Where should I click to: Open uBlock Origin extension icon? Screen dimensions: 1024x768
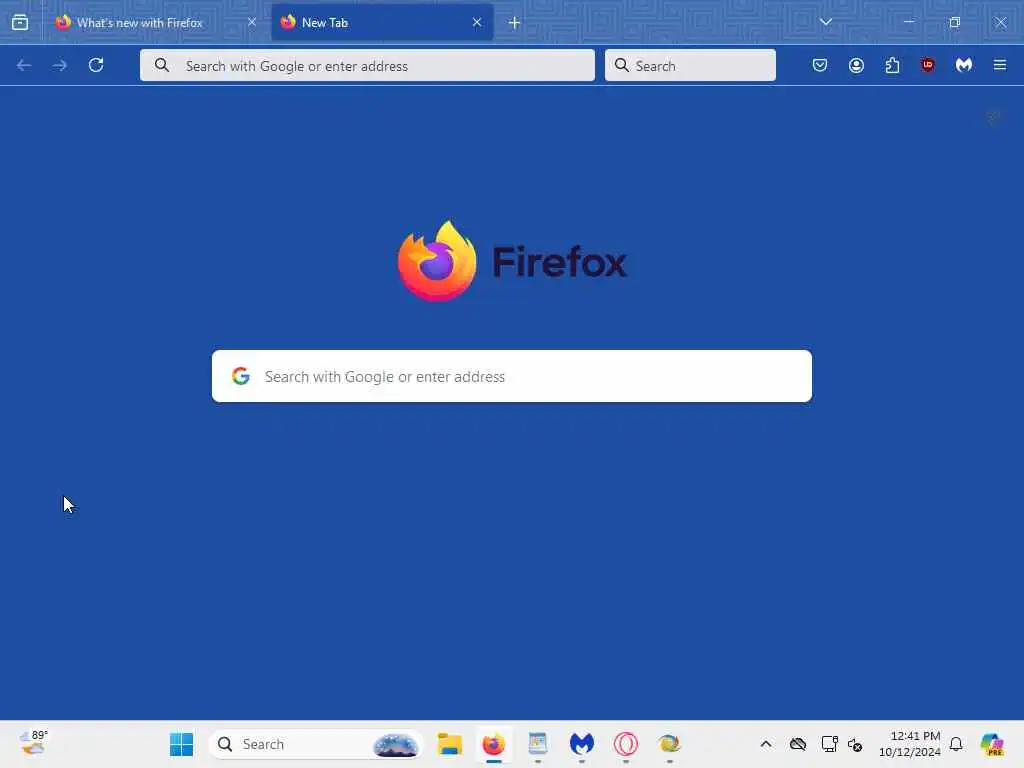928,65
